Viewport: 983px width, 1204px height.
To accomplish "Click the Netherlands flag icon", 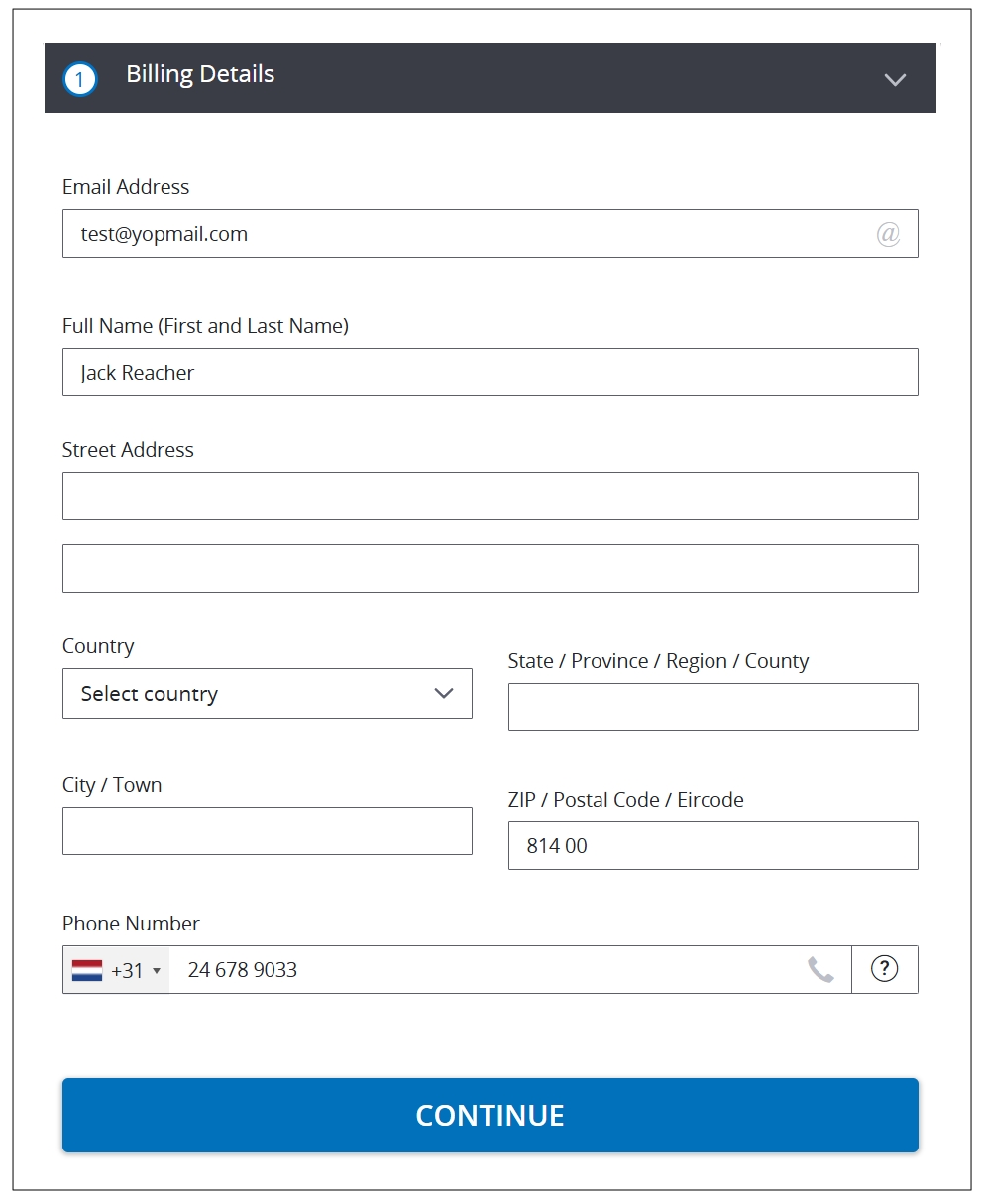I will (87, 970).
